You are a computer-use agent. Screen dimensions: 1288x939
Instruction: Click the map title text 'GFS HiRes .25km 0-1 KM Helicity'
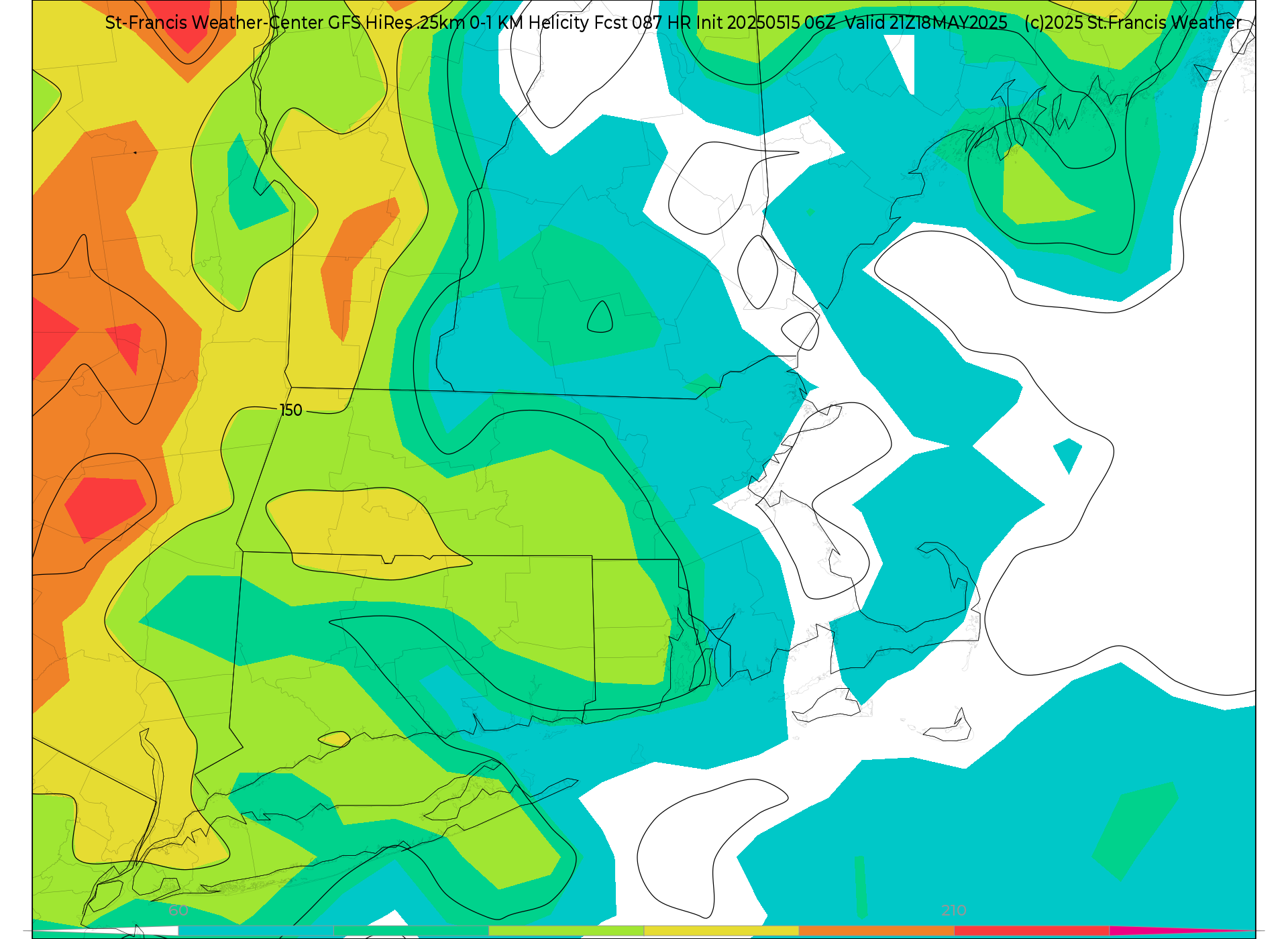(x=458, y=23)
